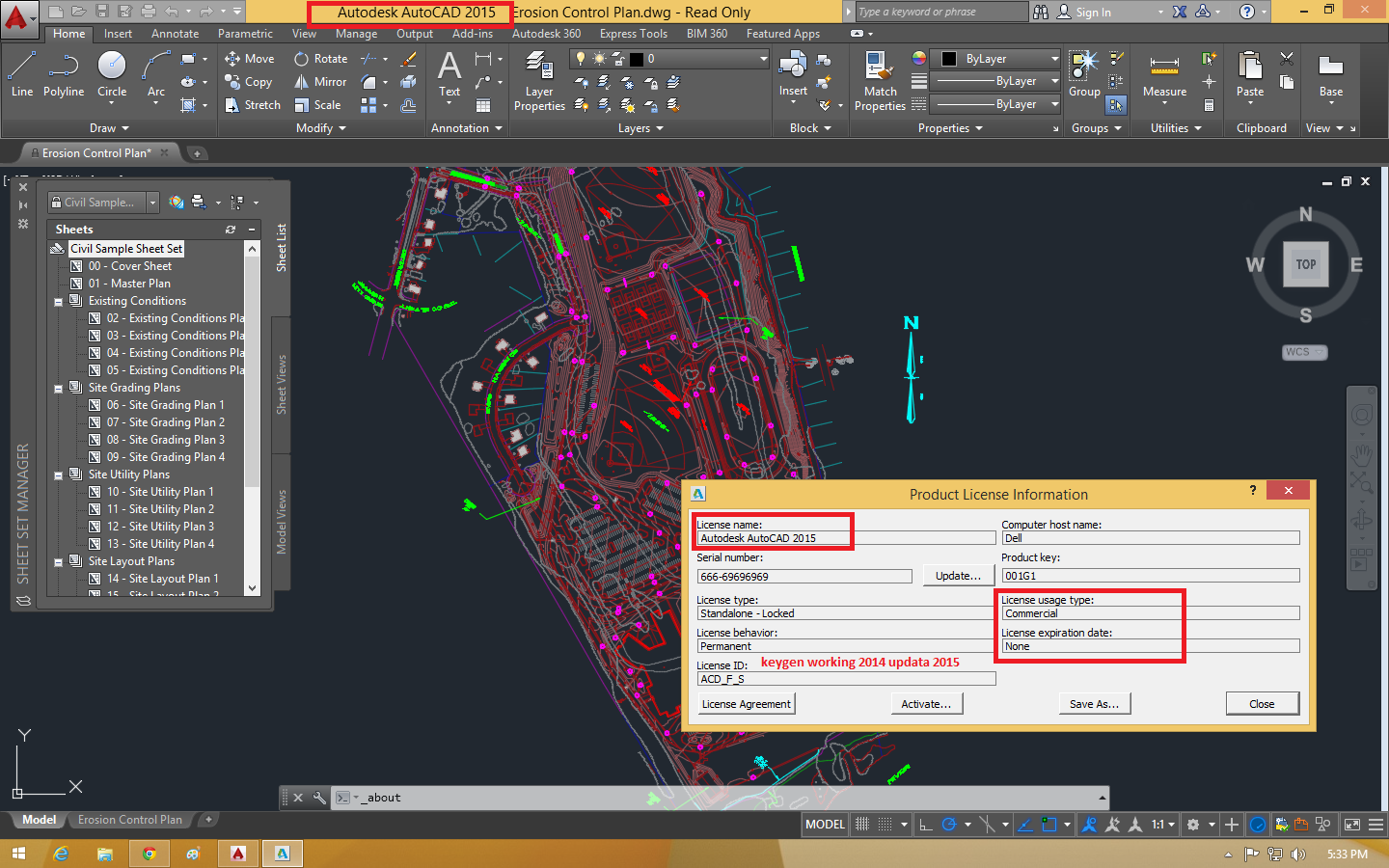Toggle object snap in status bar
Image resolution: width=1389 pixels, height=868 pixels.
tap(1049, 825)
